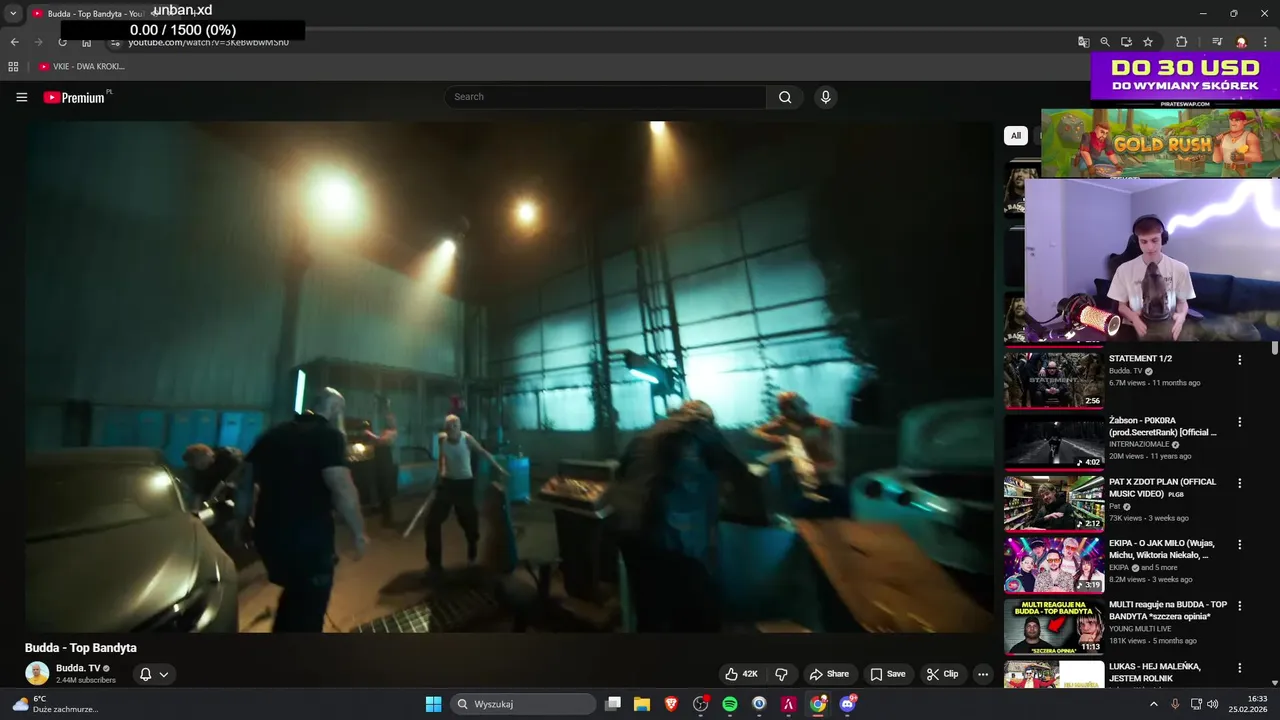Open the Żabson - POKORA video title
This screenshot has height=720, width=1280.
pyautogui.click(x=1163, y=426)
